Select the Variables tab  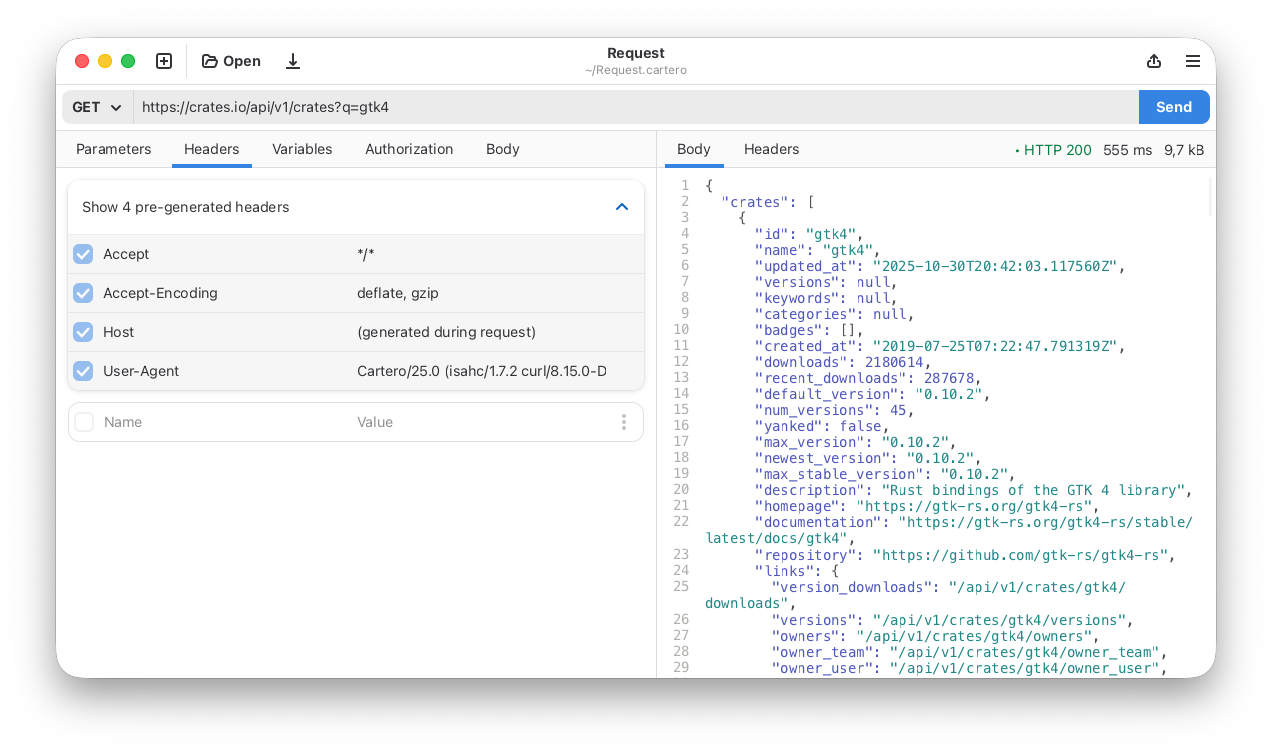tap(302, 149)
